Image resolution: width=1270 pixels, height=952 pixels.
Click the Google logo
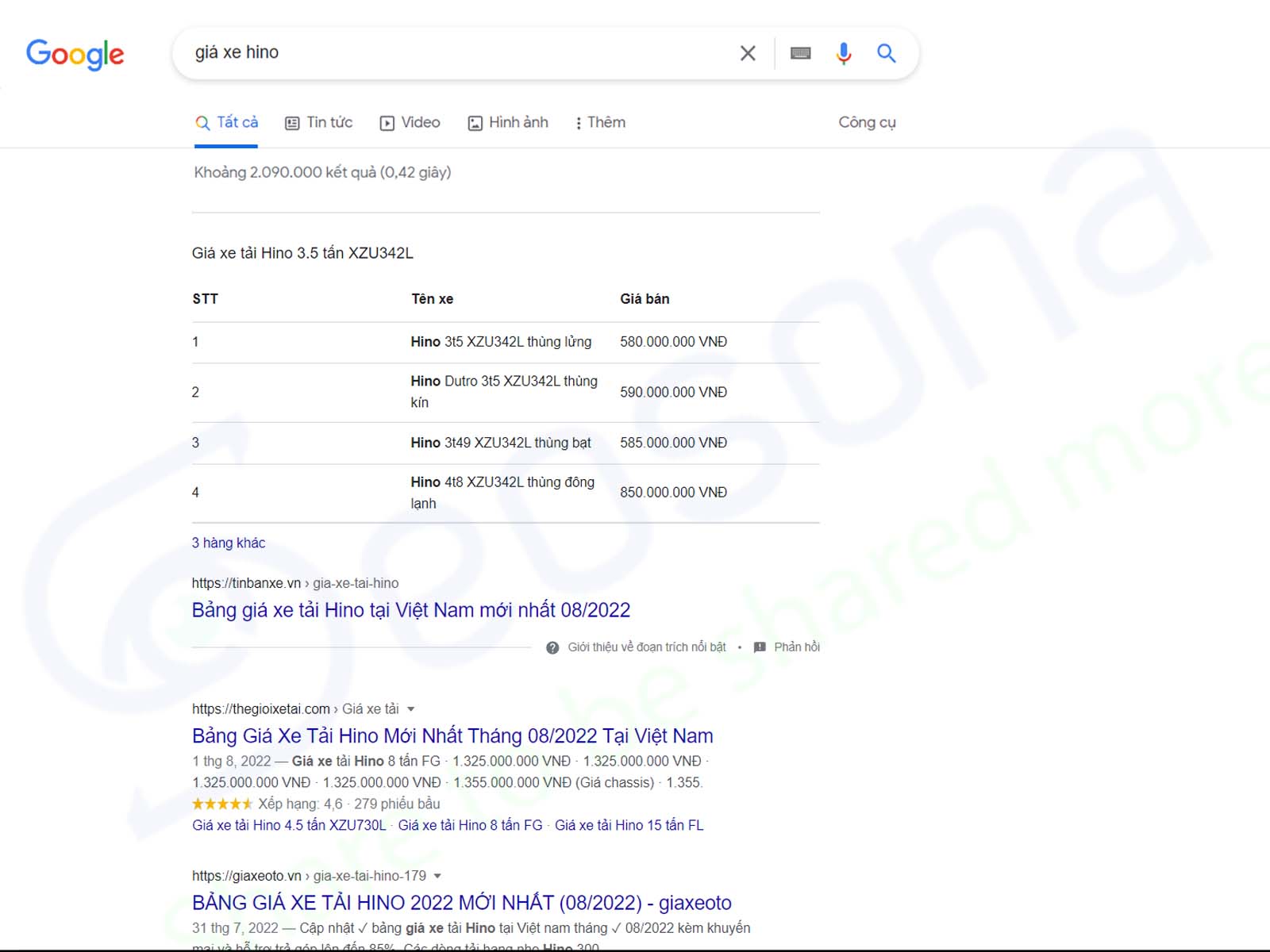click(x=75, y=54)
